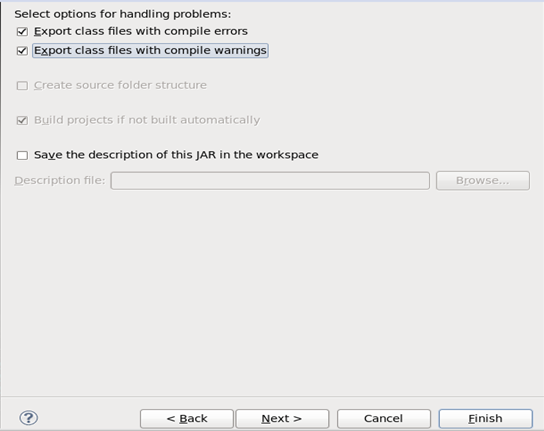Viewport: 544px width, 431px height.
Task: Proceed with the Next > button
Action: pyautogui.click(x=282, y=419)
